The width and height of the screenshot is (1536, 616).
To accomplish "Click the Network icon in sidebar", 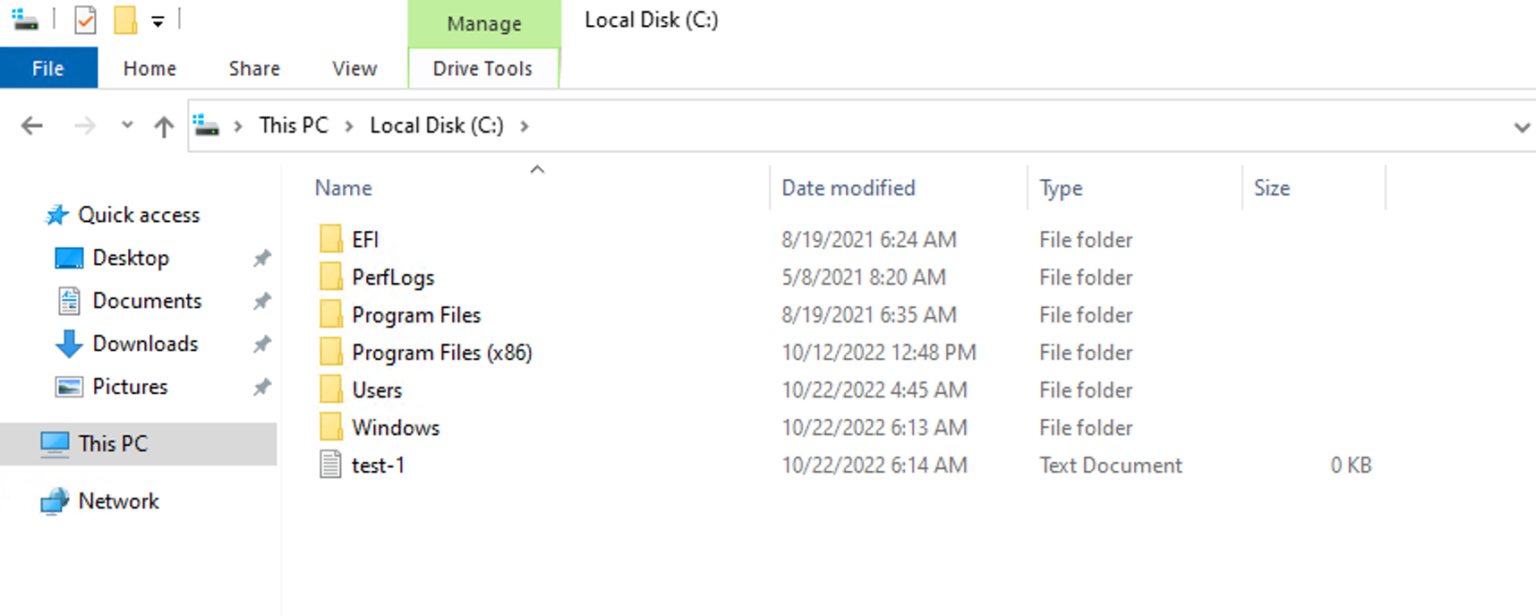I will 54,501.
